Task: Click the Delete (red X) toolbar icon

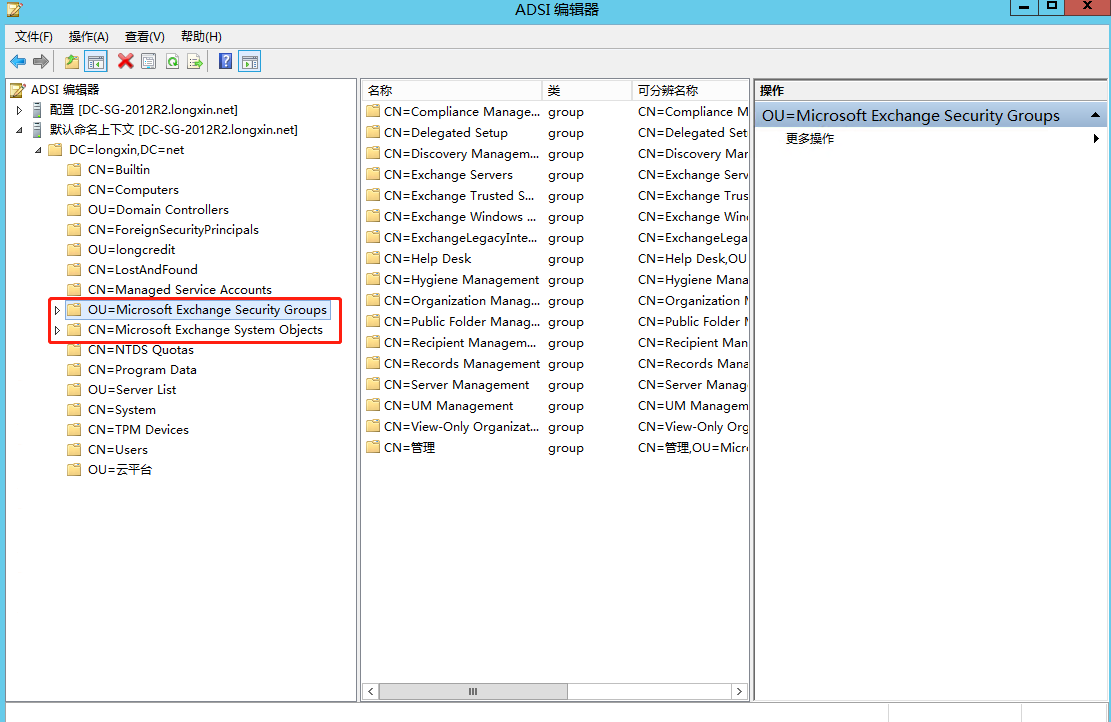Action: tap(124, 61)
